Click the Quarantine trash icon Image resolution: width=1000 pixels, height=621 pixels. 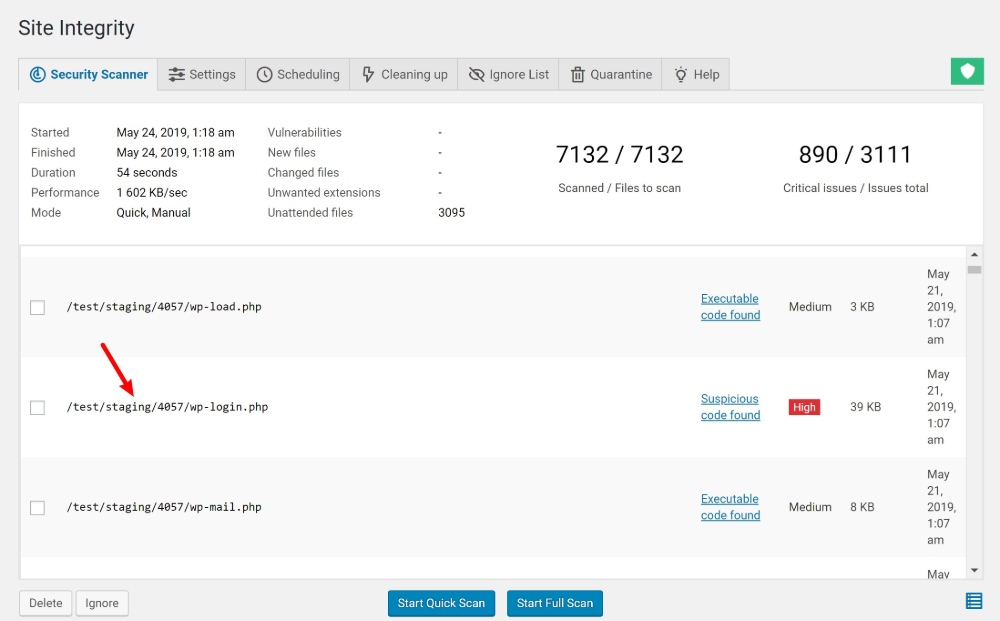577,75
